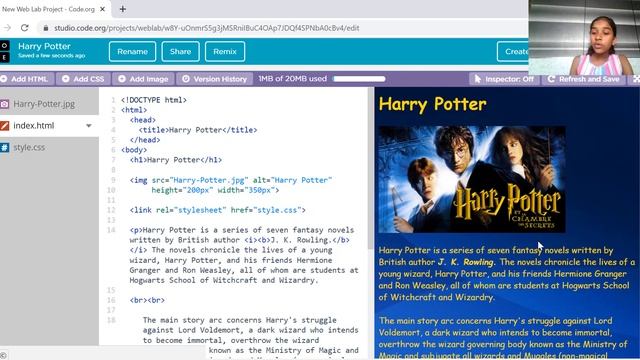The width and height of the screenshot is (640, 360).
Task: Open a new browser tab
Action: 122,9
